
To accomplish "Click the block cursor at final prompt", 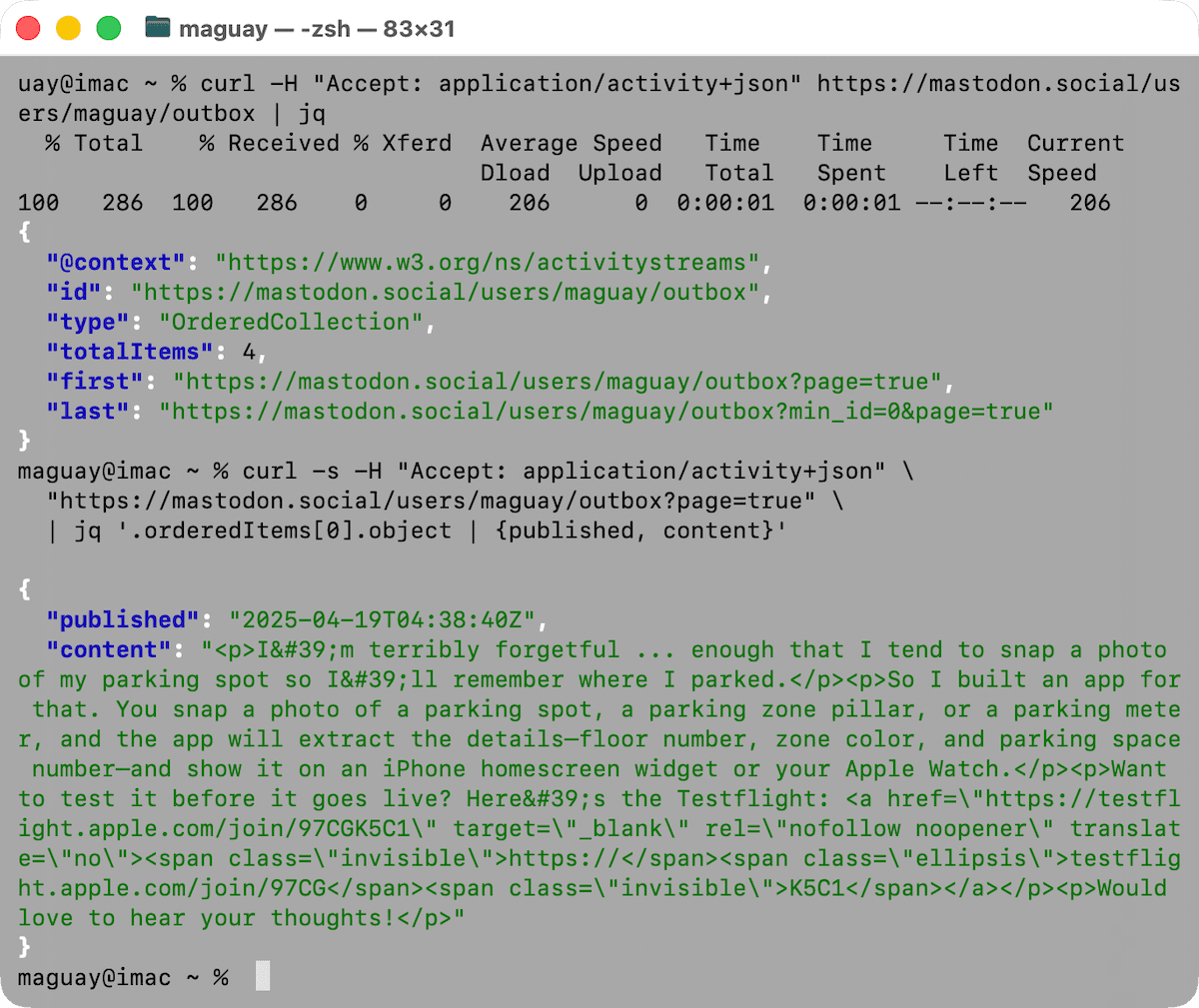I will pos(262,976).
